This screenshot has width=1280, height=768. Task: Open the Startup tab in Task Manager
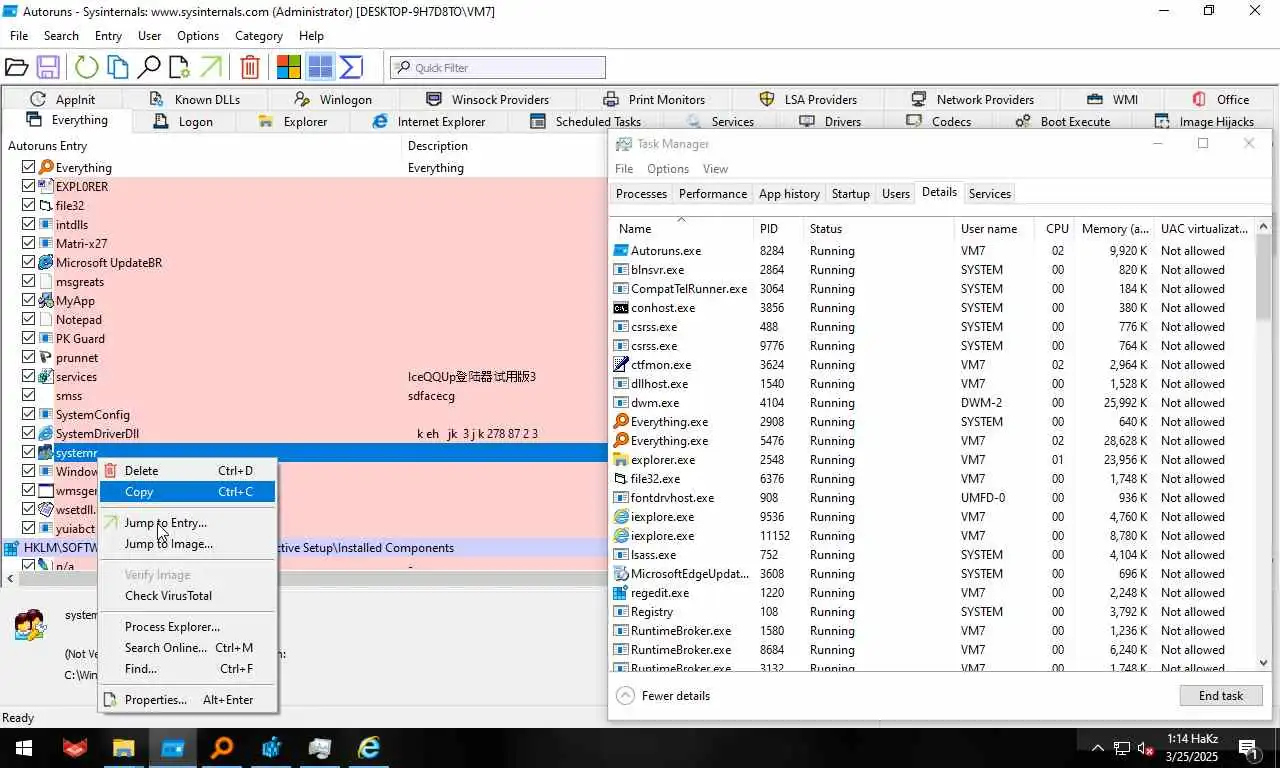click(x=850, y=194)
